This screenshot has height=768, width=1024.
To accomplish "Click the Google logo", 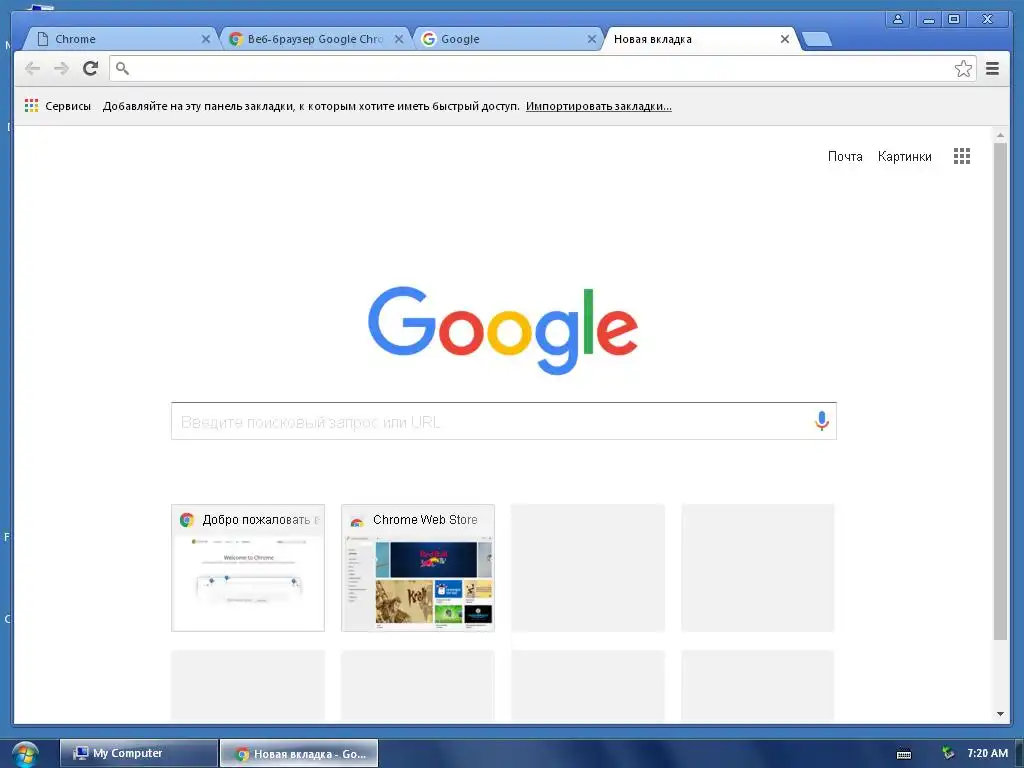I will point(503,330).
